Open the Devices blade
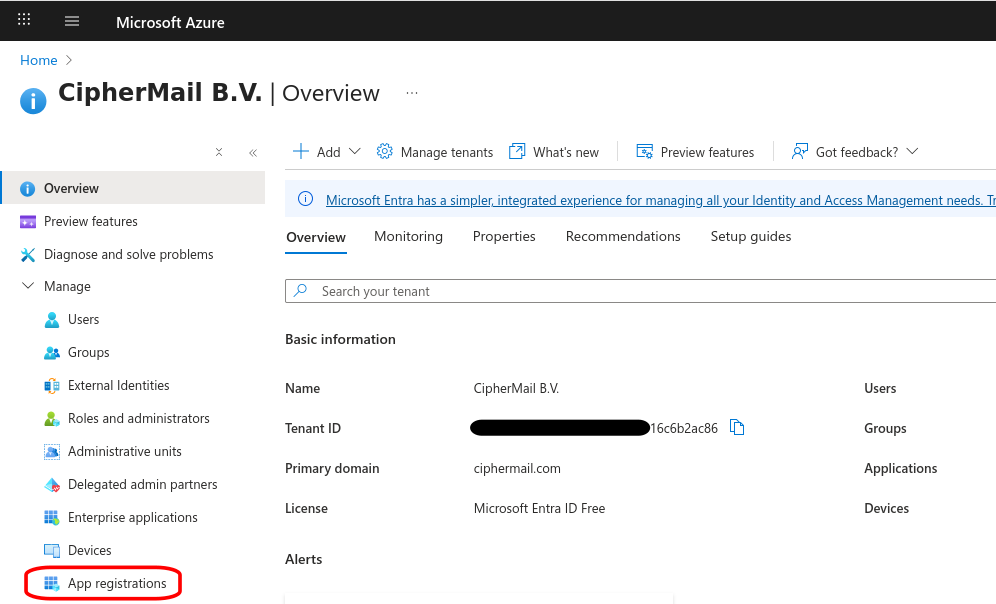996x604 pixels. pos(88,550)
